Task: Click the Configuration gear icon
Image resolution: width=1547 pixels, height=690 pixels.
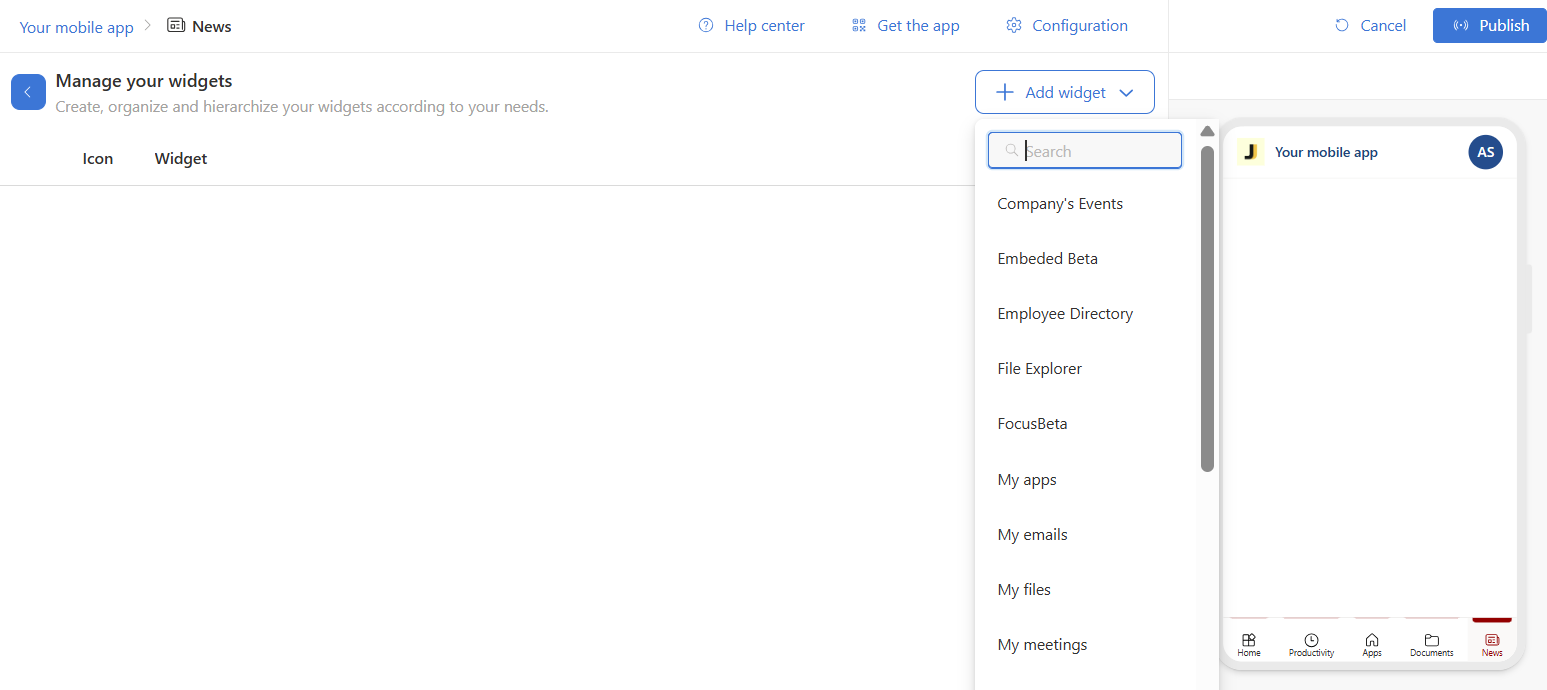Action: point(1014,26)
